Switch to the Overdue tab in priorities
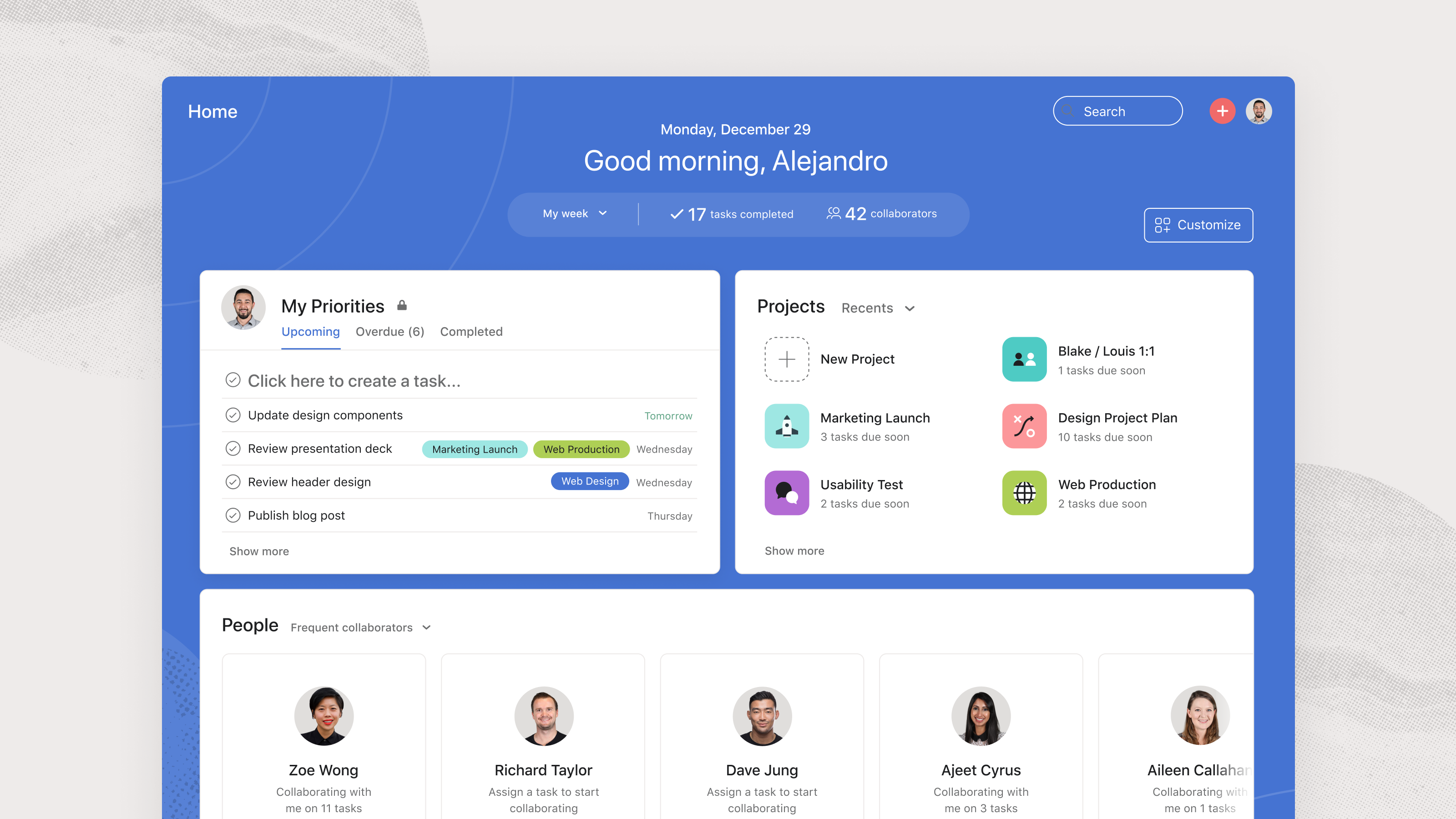 389,331
